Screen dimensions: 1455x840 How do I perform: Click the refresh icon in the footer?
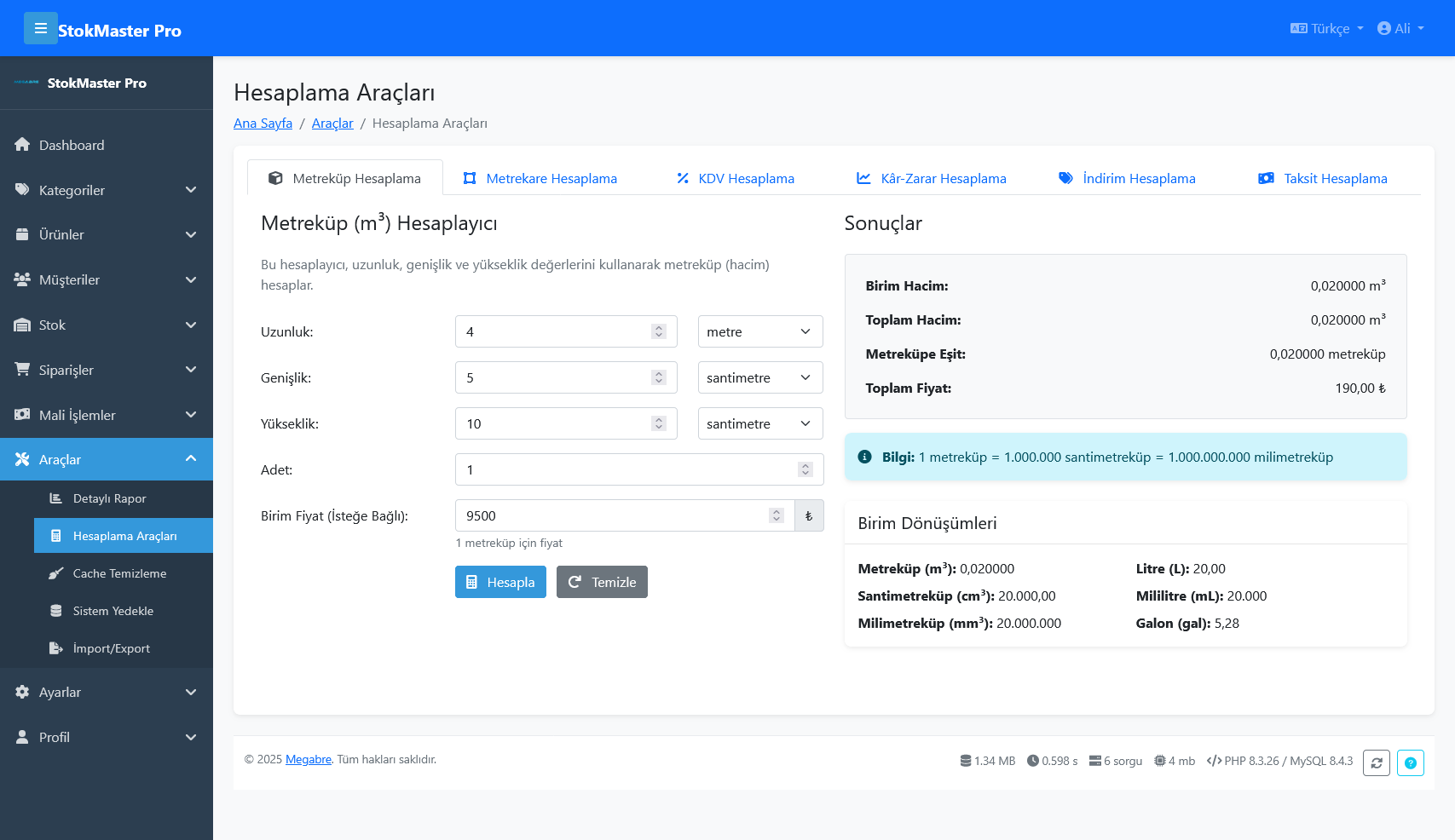[x=1377, y=762]
